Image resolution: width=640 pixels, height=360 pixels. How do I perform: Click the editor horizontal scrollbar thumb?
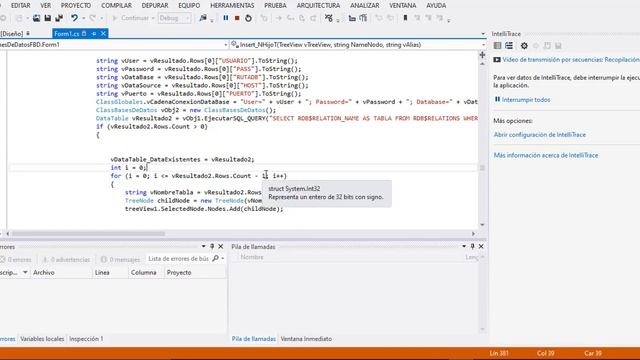coord(88,234)
